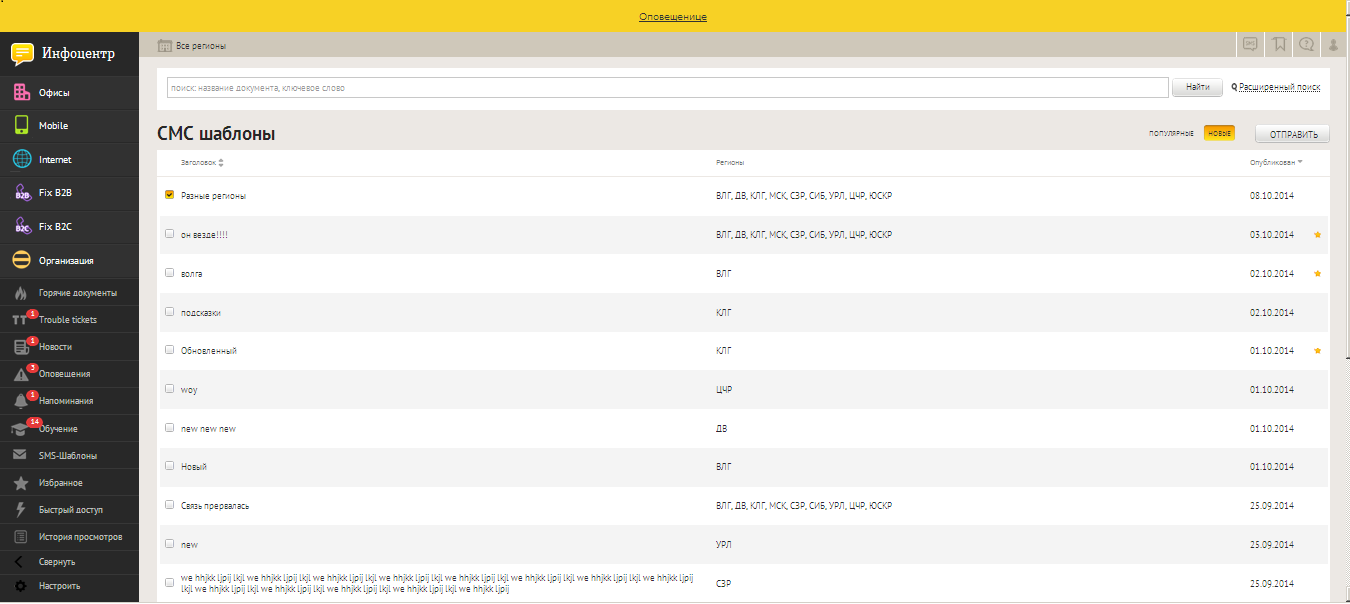Open Обучение in sidebar
The height and width of the screenshot is (604, 1350).
[70, 428]
